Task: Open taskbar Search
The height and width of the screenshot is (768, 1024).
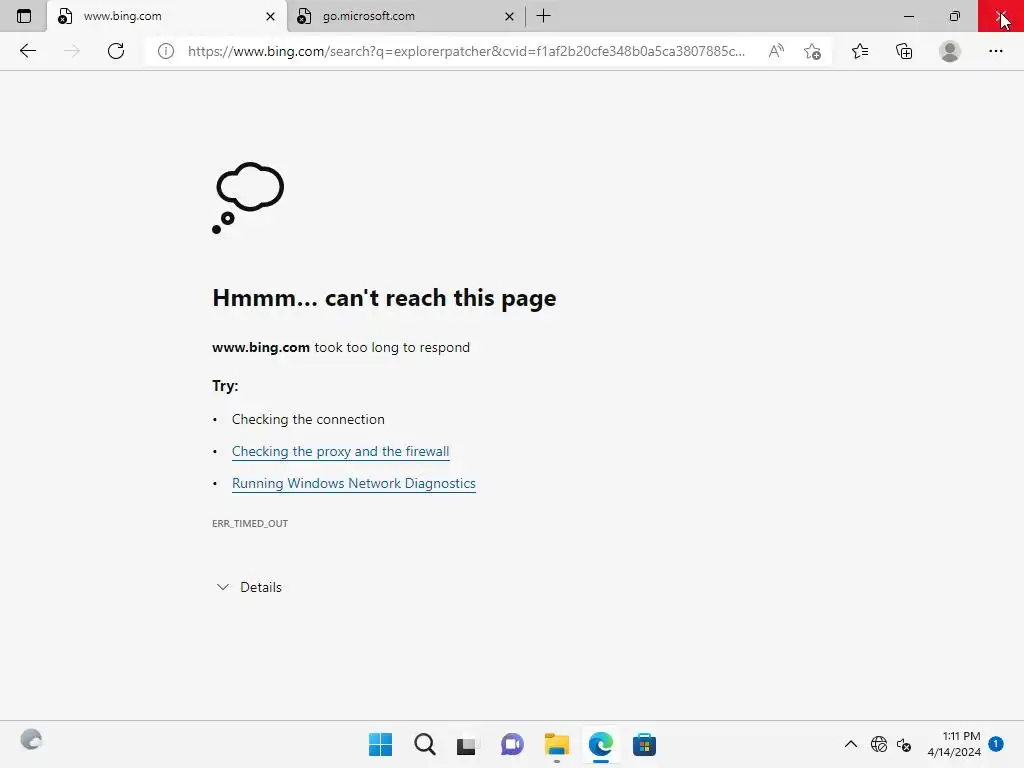Action: click(x=424, y=744)
